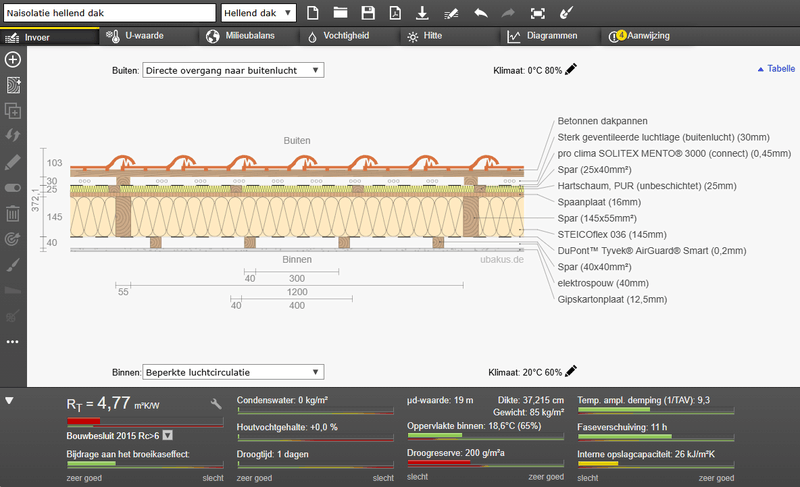The image size is (800, 487).
Task: Click the Naisolatie hellend dak name field
Action: 110,13
